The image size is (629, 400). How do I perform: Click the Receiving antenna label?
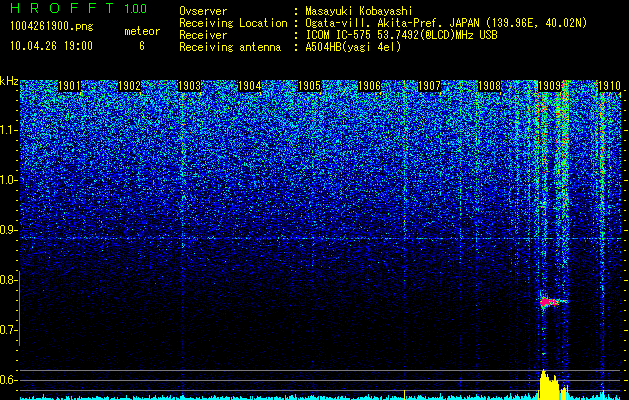tap(230, 47)
